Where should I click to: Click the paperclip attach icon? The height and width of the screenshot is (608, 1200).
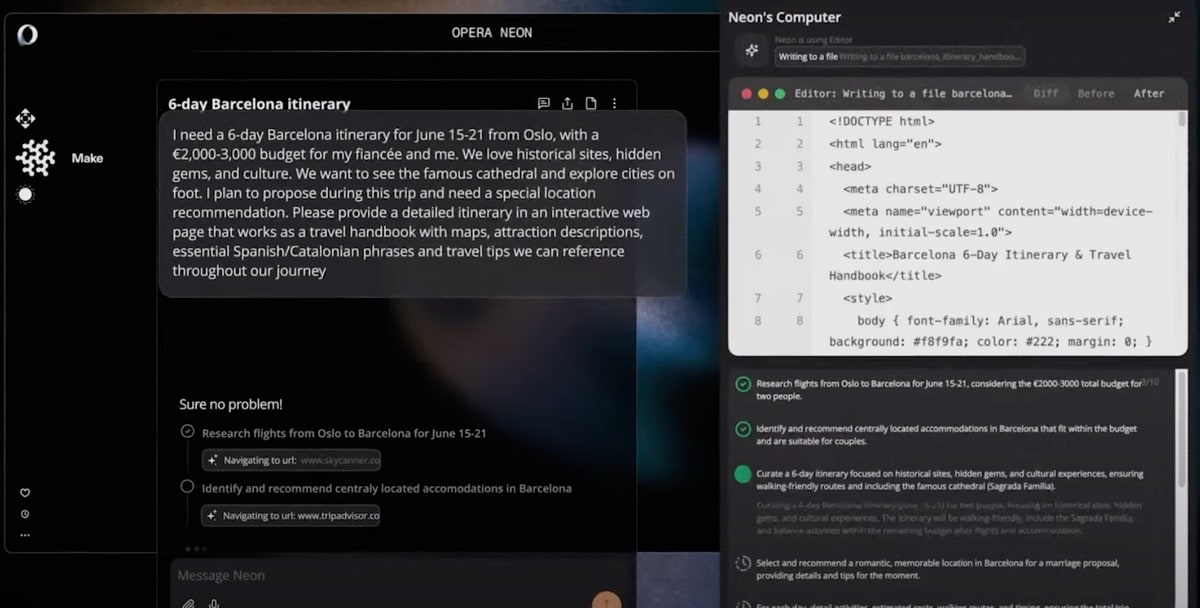(x=188, y=603)
